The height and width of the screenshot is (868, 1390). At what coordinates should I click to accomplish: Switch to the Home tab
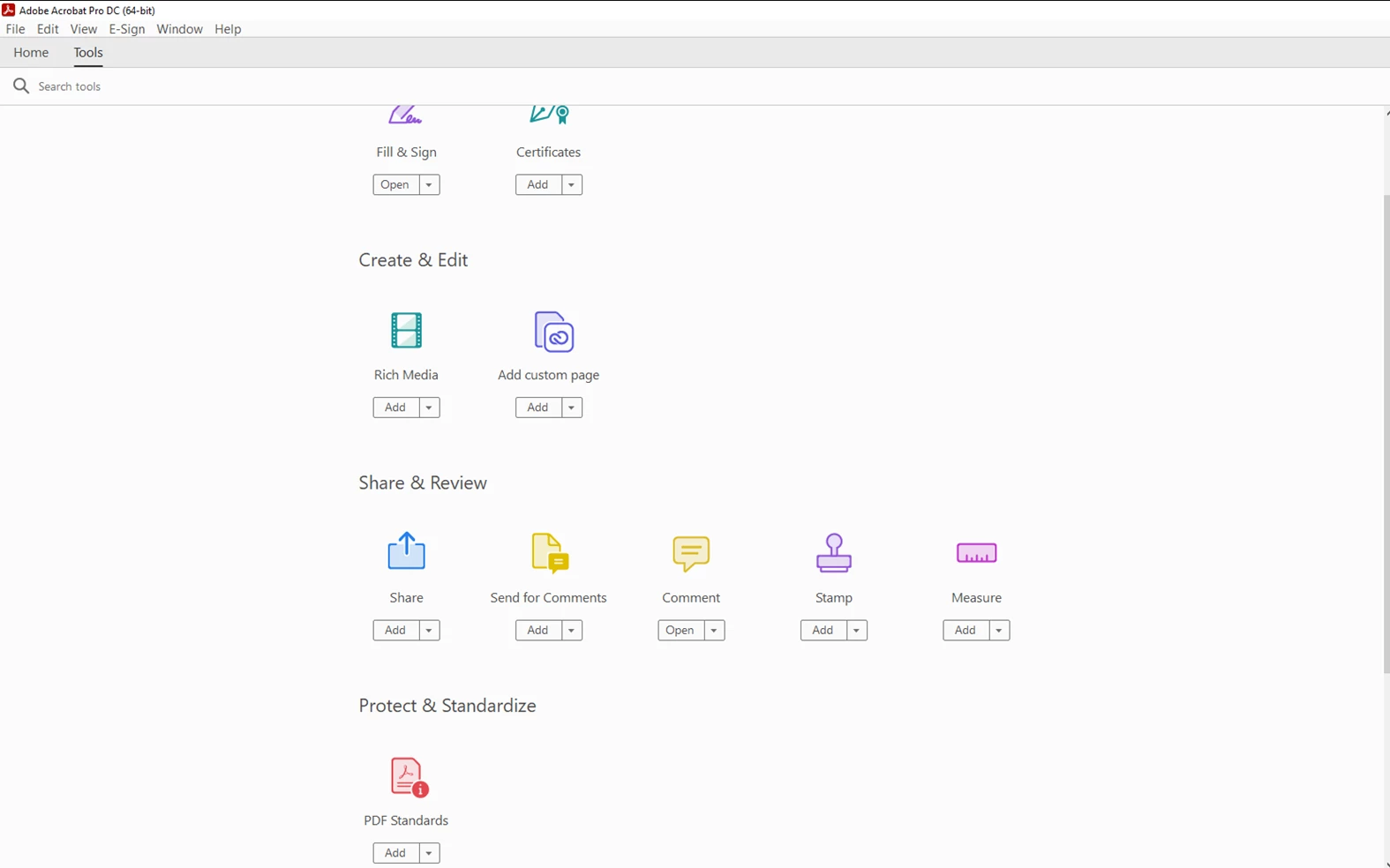[x=31, y=53]
